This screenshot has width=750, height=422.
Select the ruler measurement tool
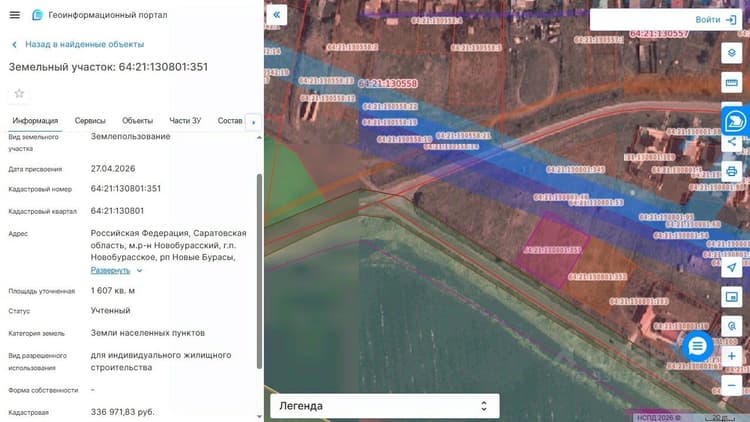coord(731,82)
